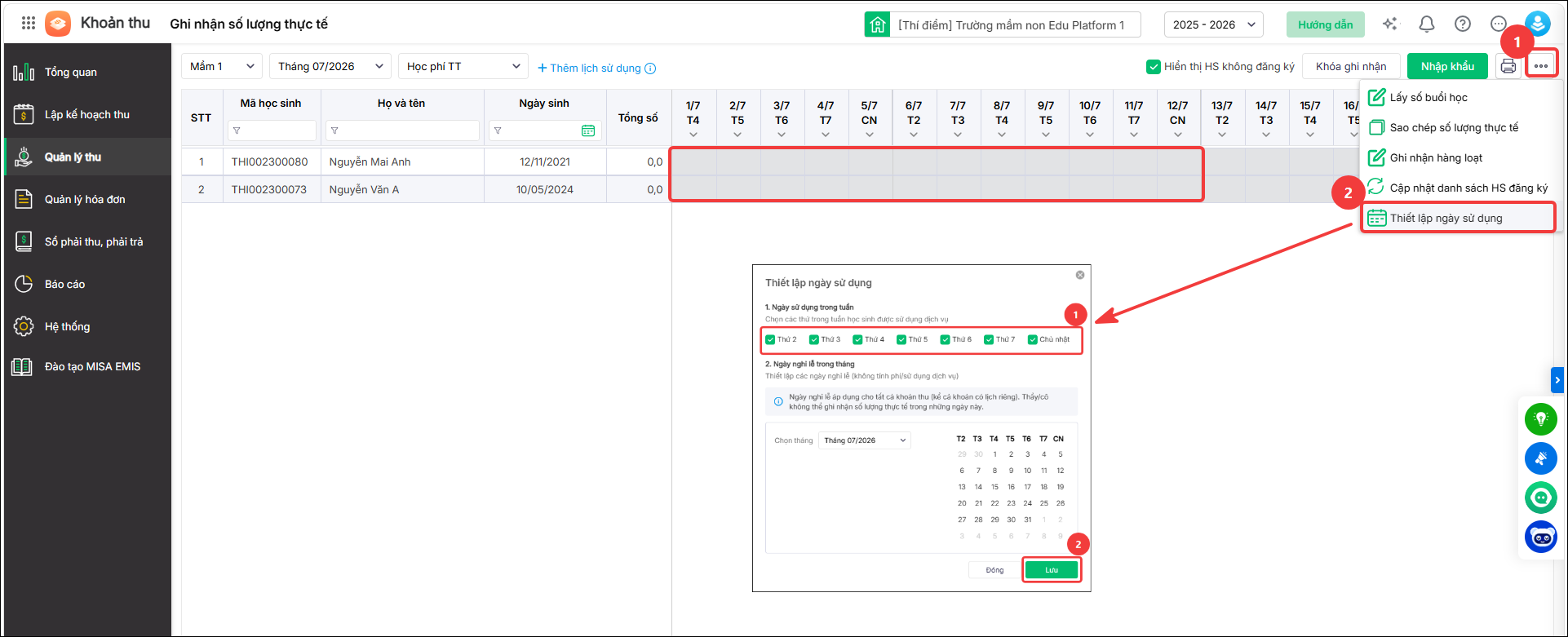Toggle Hiển thị HS không đăng ký checkbox
Screen dimensions: 1568x637
(x=1154, y=67)
